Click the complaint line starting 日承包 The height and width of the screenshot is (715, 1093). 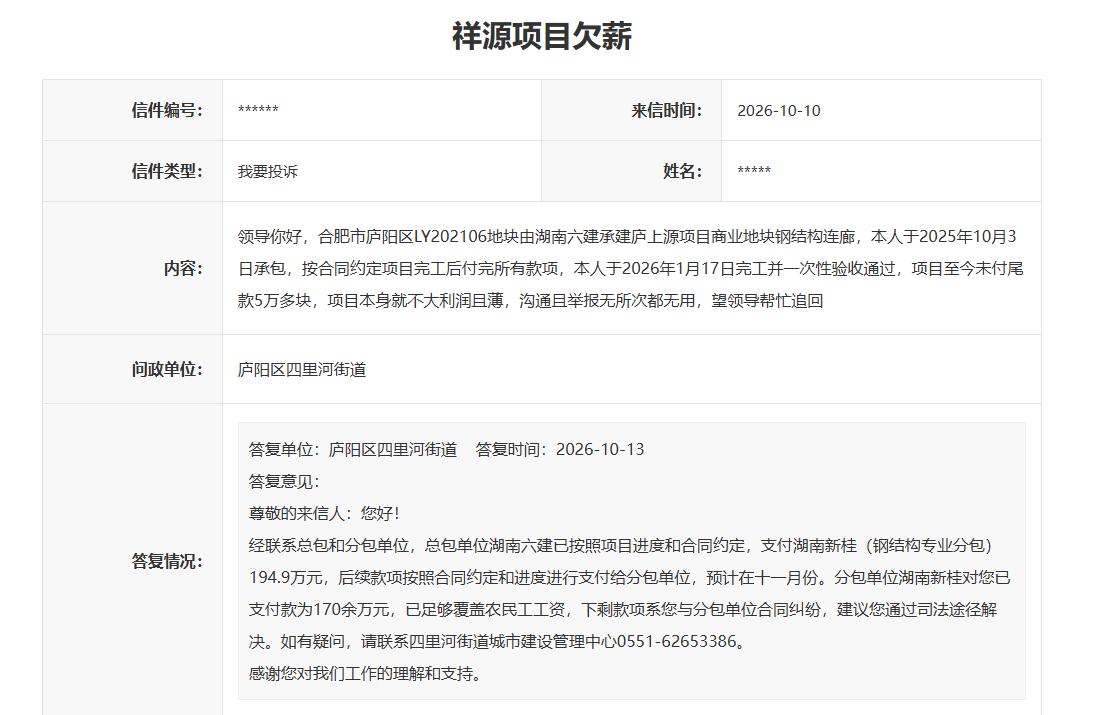pos(630,269)
